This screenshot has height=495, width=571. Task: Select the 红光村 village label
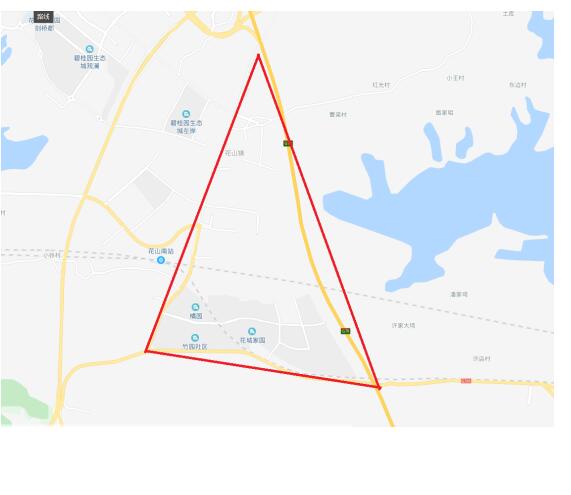381,85
